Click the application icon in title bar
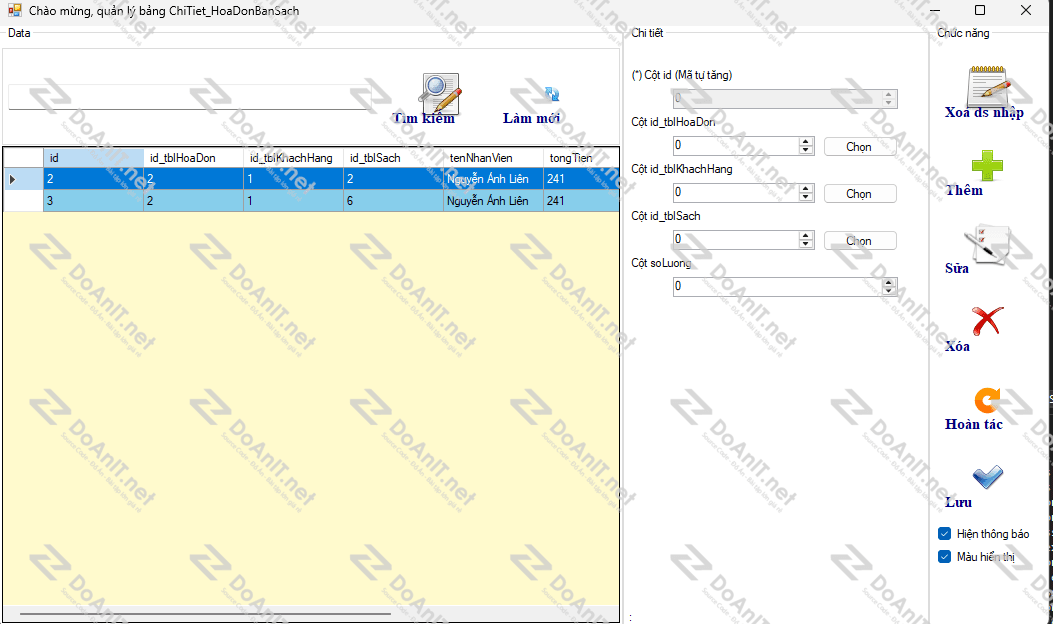Screen dimensions: 1053x624 [15, 10]
